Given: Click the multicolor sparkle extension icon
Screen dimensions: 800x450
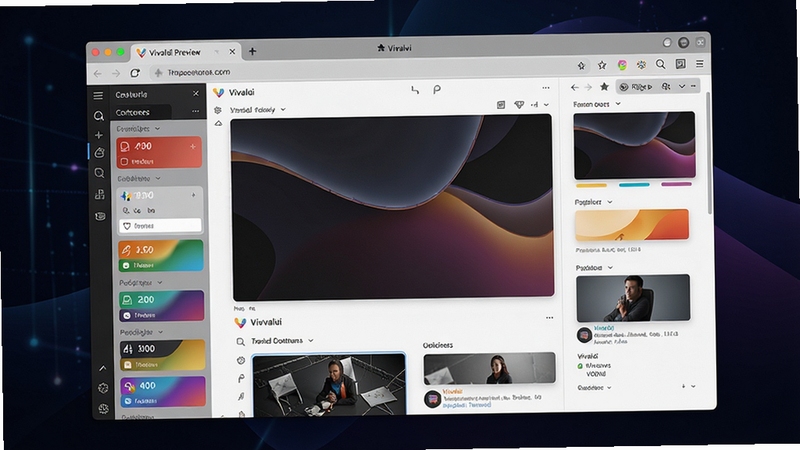Looking at the screenshot, I should pyautogui.click(x=641, y=64).
